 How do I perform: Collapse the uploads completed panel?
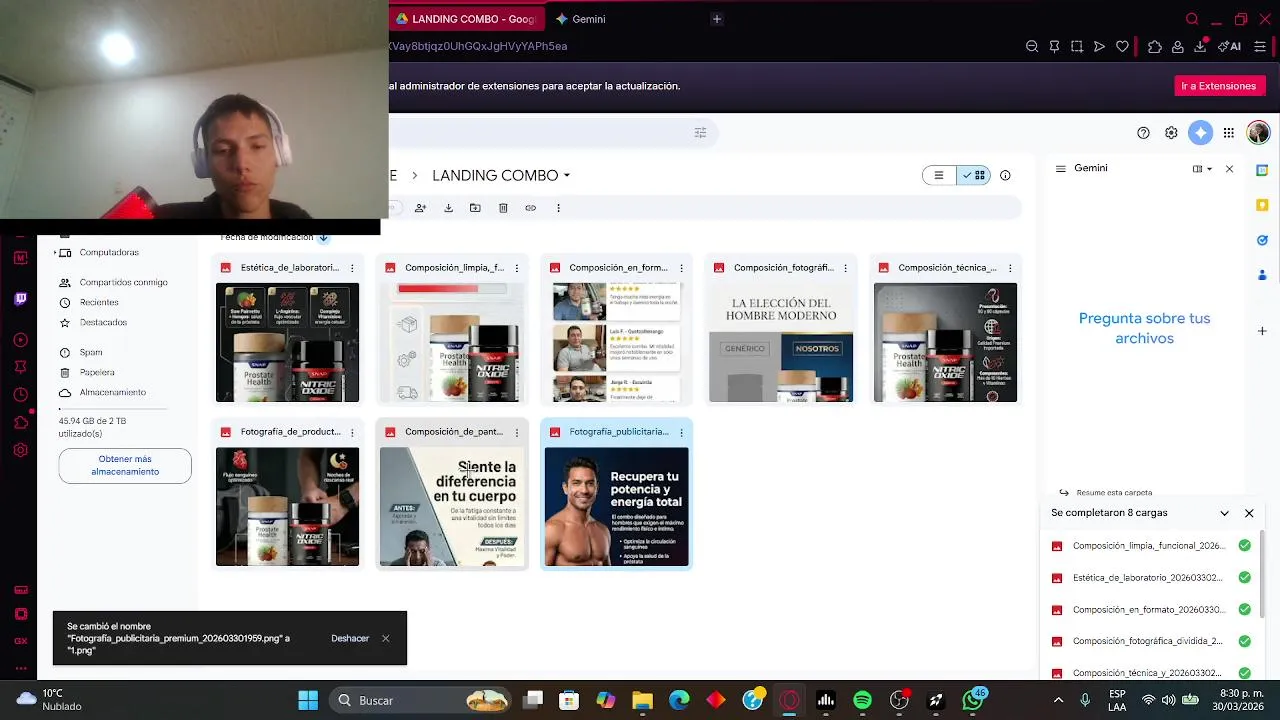[x=1224, y=513]
